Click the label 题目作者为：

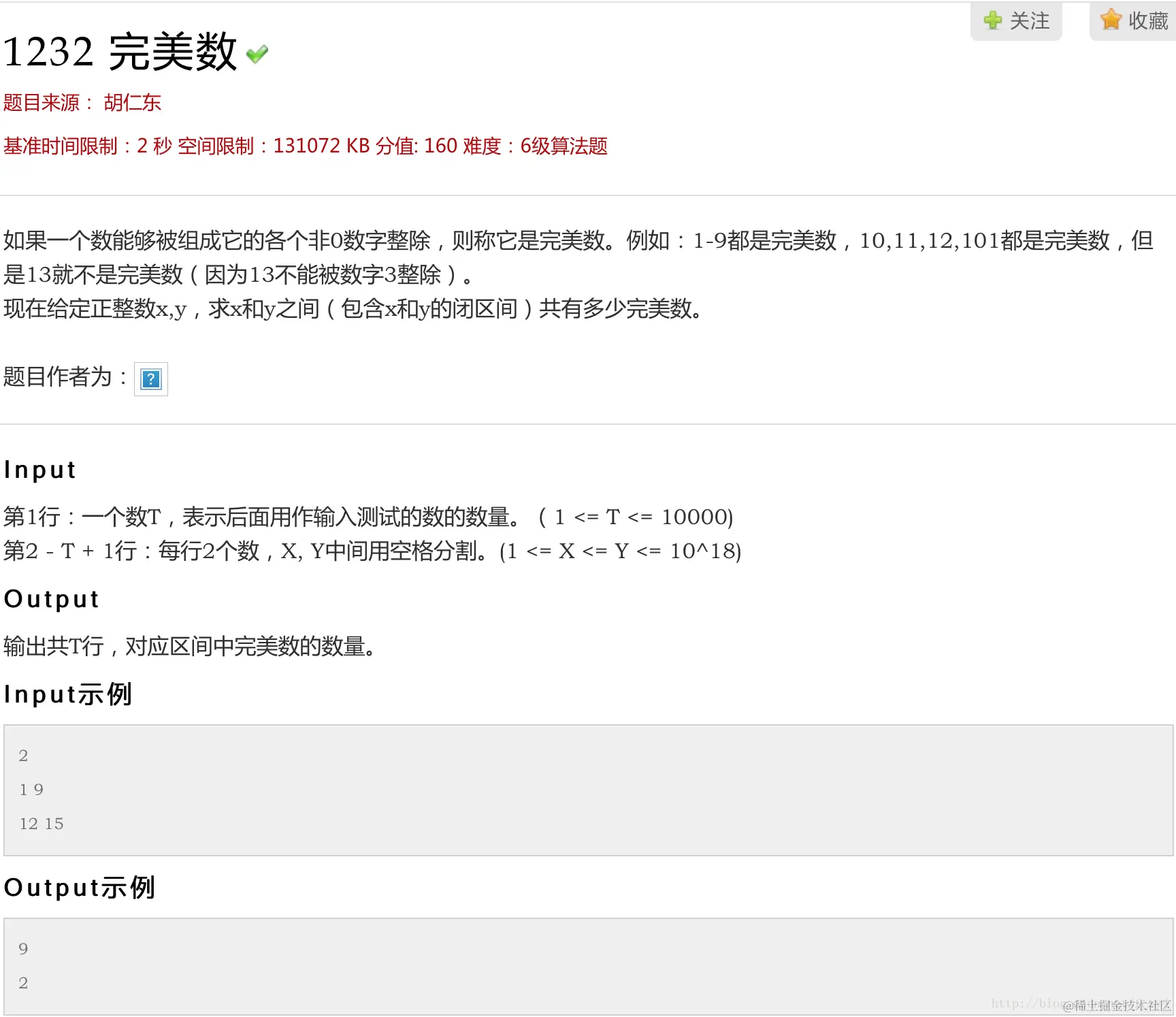click(x=65, y=376)
